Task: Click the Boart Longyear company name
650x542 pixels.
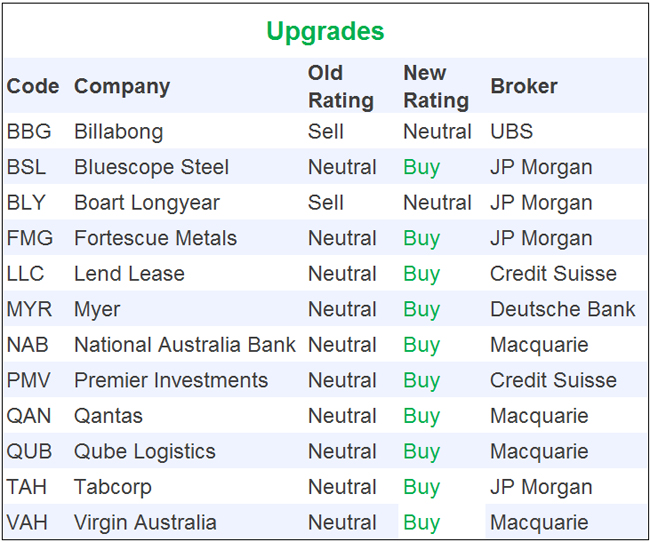Action: pyautogui.click(x=147, y=202)
